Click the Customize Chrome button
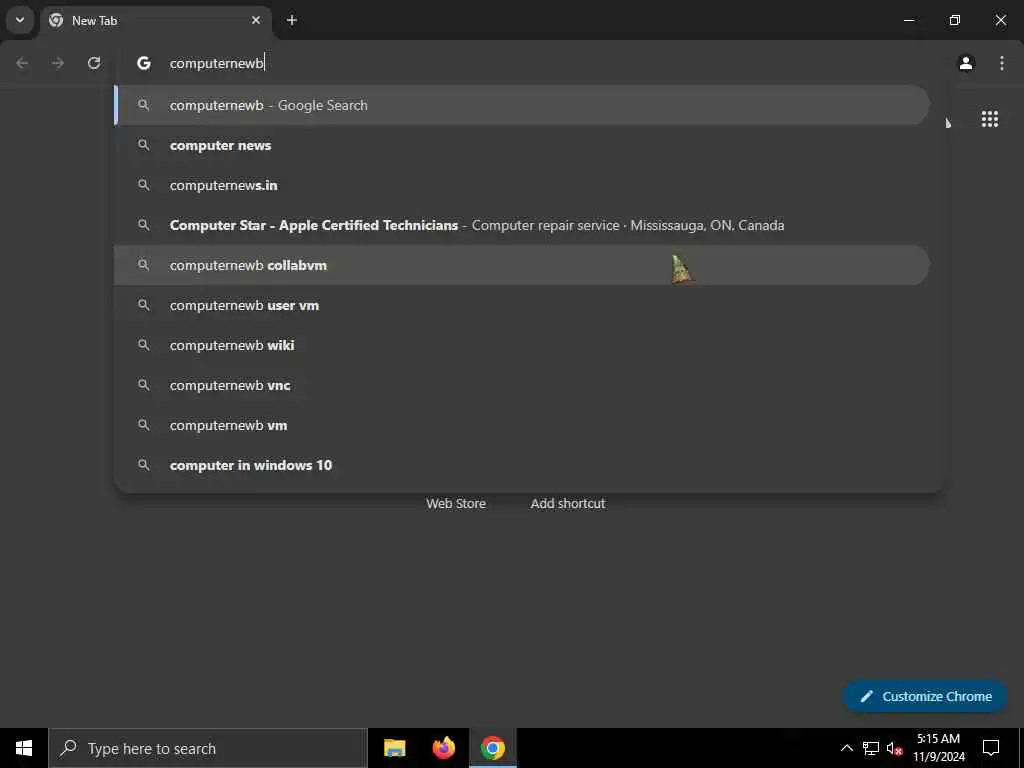The image size is (1024, 768). coord(925,696)
